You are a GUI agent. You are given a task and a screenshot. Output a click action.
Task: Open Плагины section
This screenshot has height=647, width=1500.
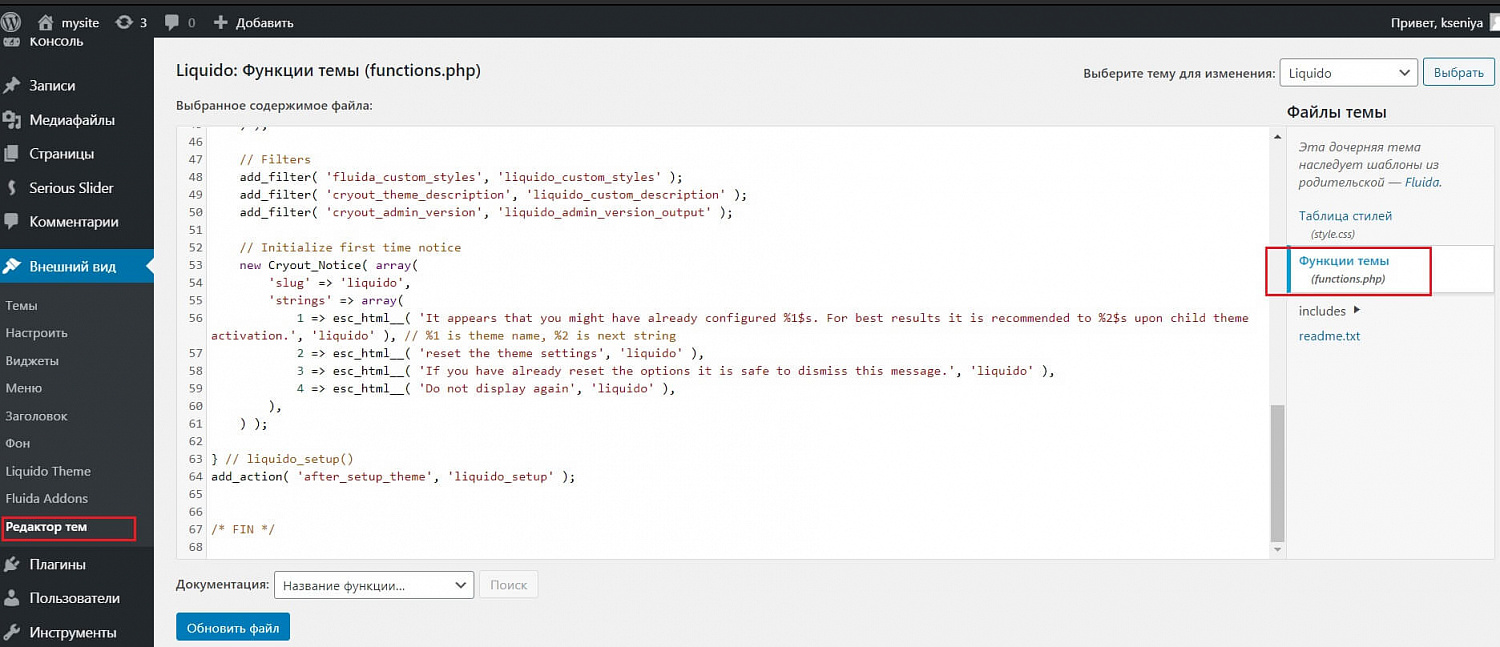tap(58, 564)
